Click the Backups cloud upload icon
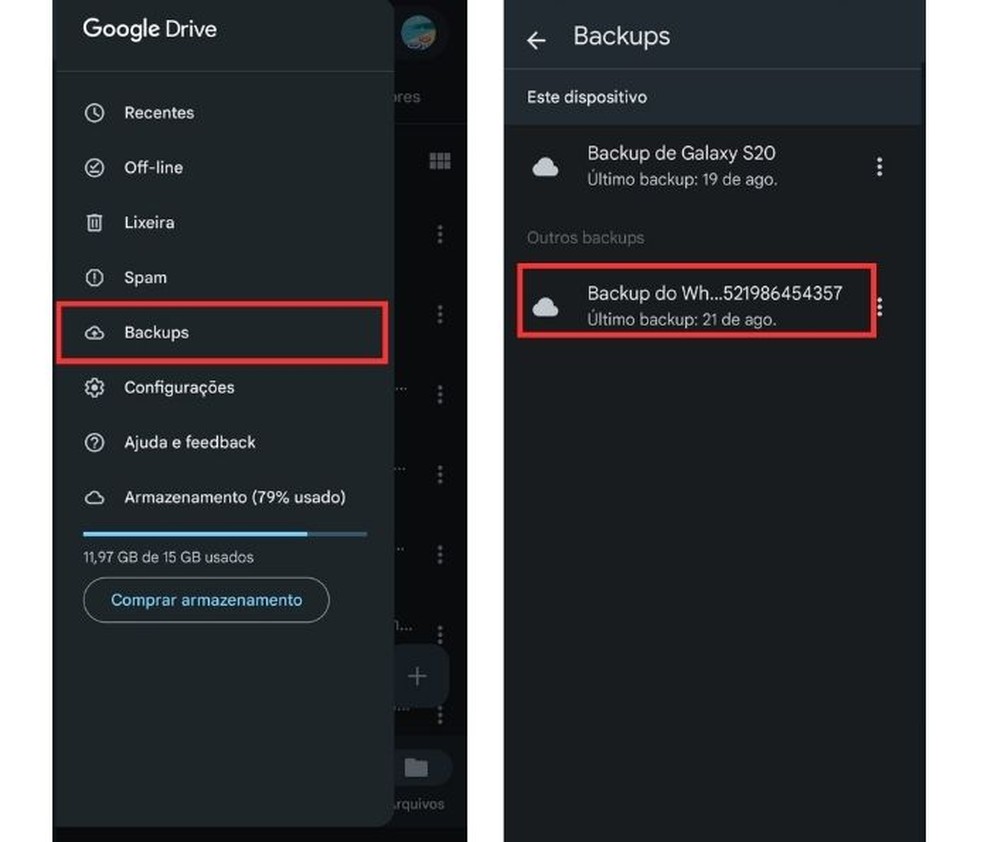984x842 pixels. pos(94,333)
